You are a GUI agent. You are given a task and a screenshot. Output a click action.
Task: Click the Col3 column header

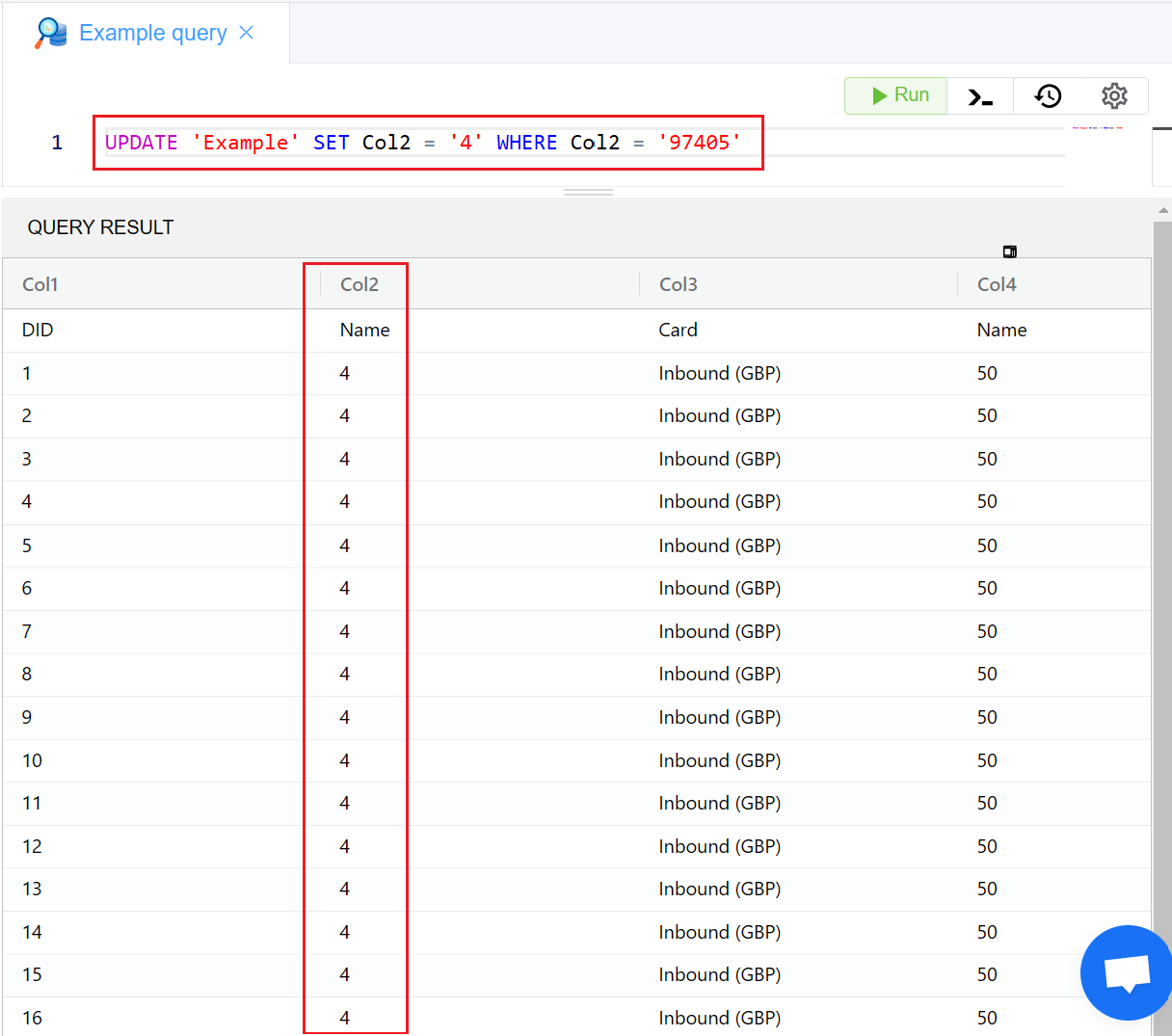tap(678, 284)
